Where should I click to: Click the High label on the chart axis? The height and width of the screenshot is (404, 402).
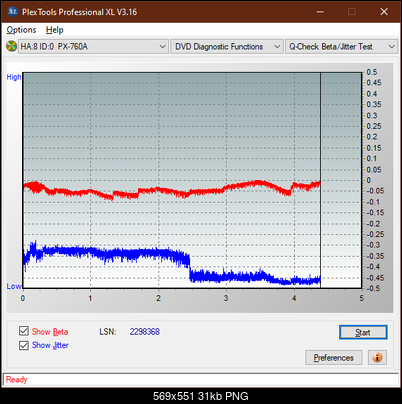coord(14,77)
